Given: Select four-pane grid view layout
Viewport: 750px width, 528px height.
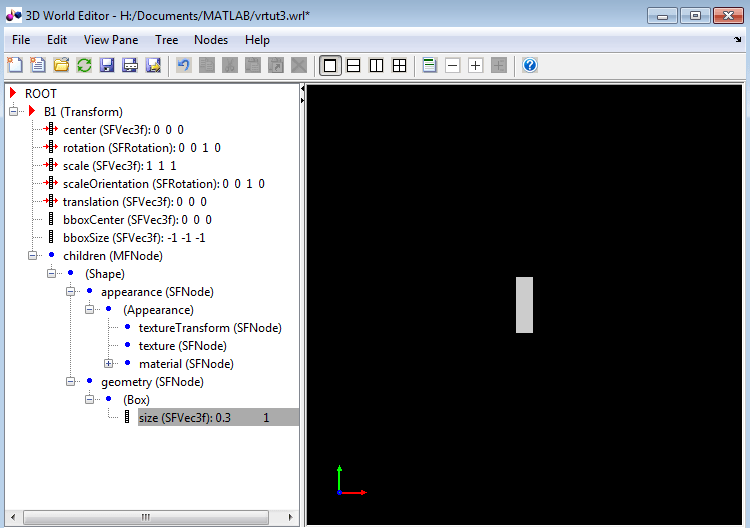Looking at the screenshot, I should pyautogui.click(x=399, y=66).
